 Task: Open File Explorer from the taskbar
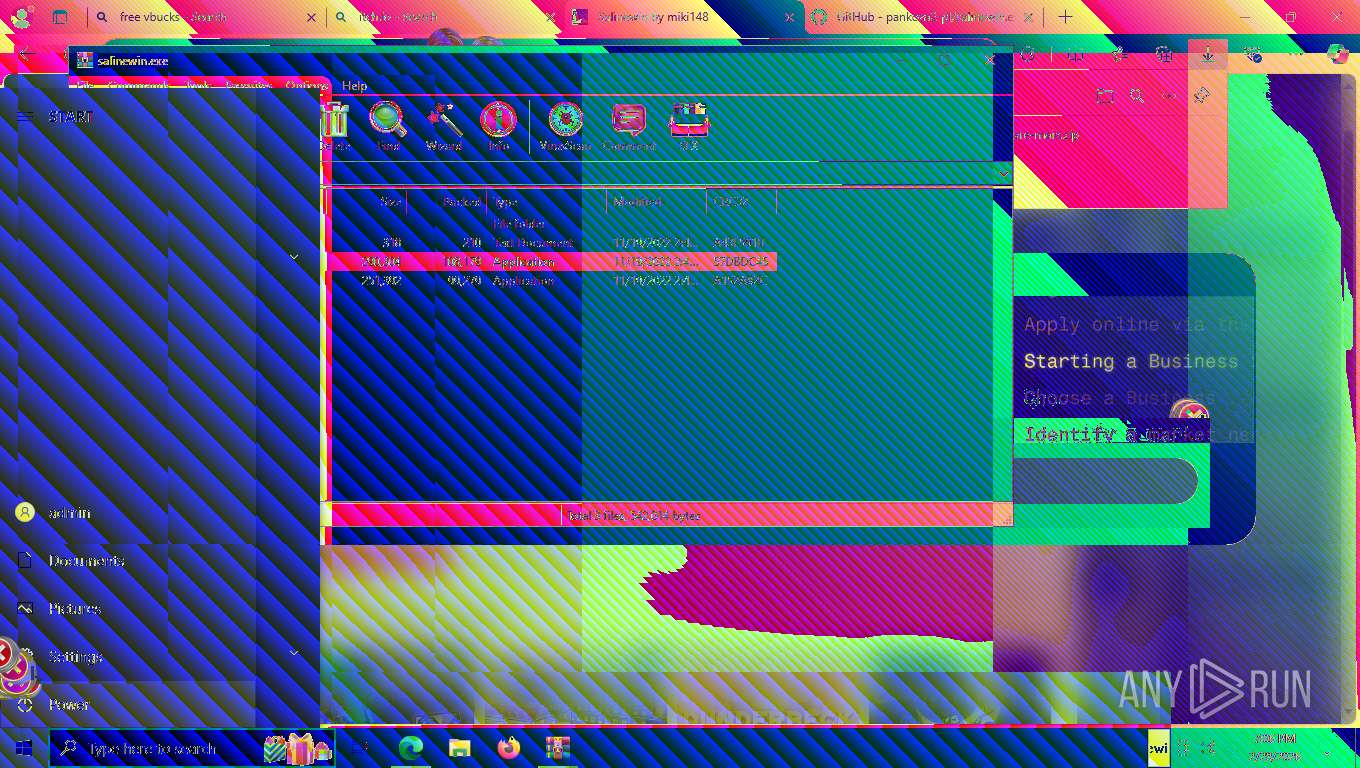[x=459, y=748]
